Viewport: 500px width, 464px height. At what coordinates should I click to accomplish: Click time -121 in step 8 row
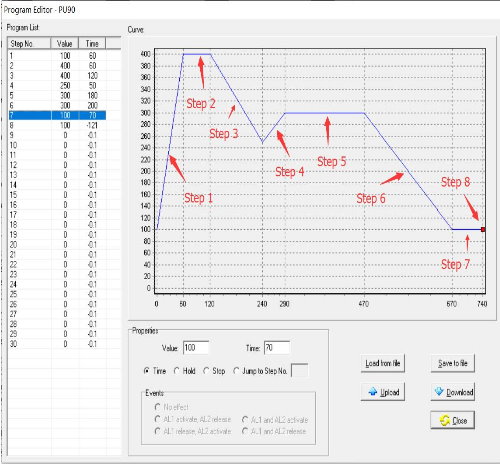[x=92, y=125]
